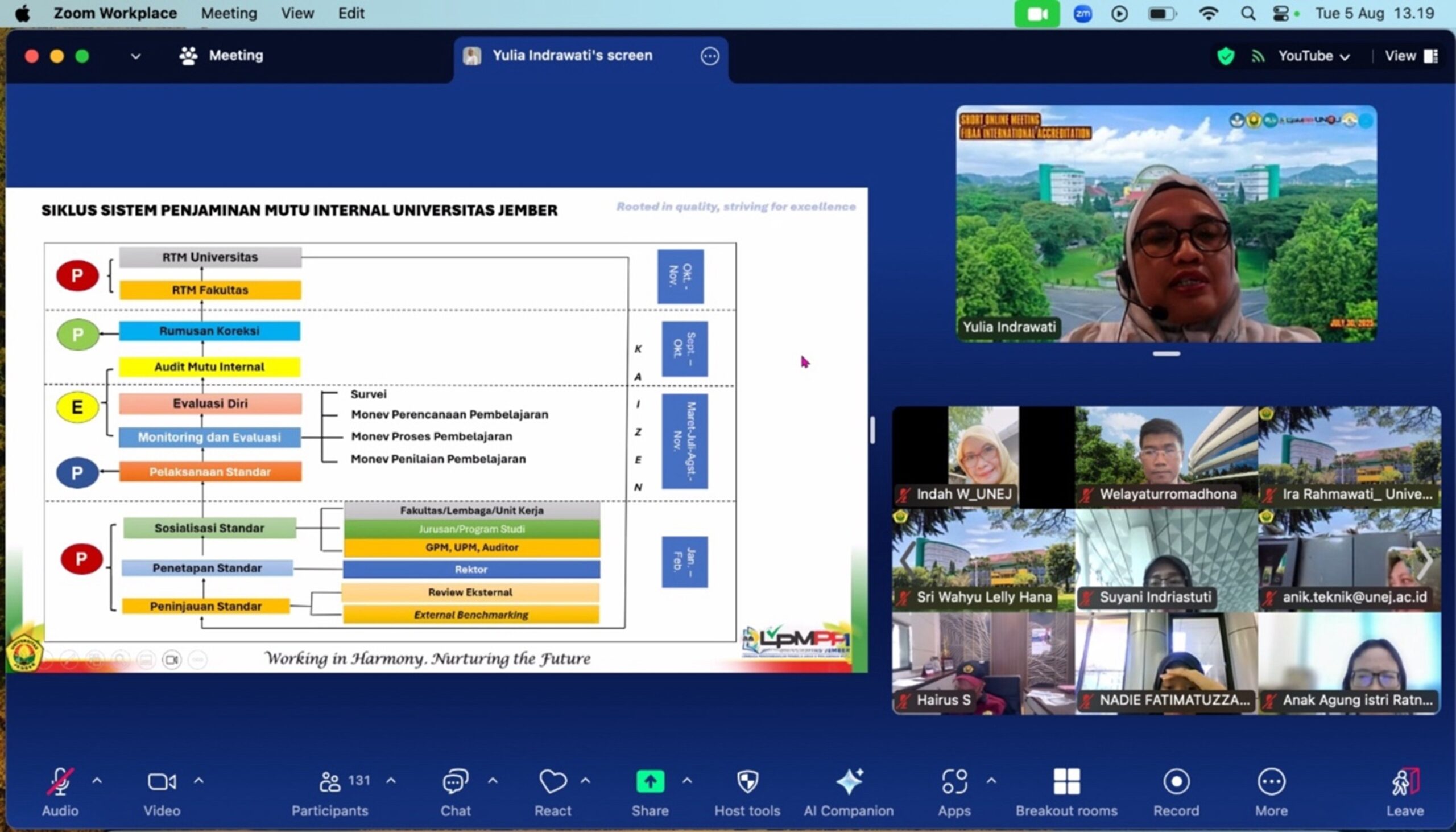This screenshot has height=832, width=1456.
Task: Click the Record circle icon
Action: [1176, 782]
